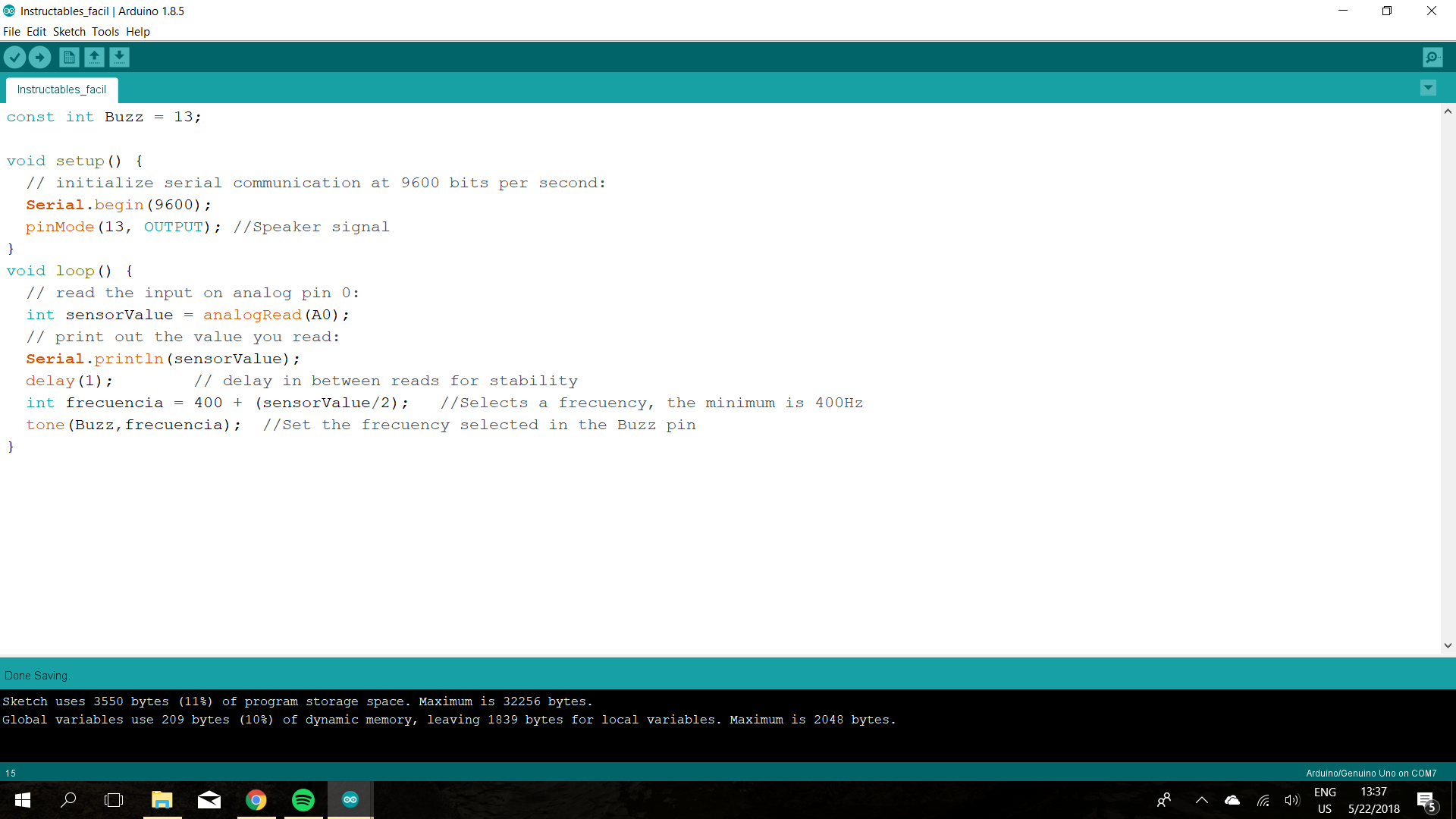Expand the tab options dropdown arrow

1428,88
